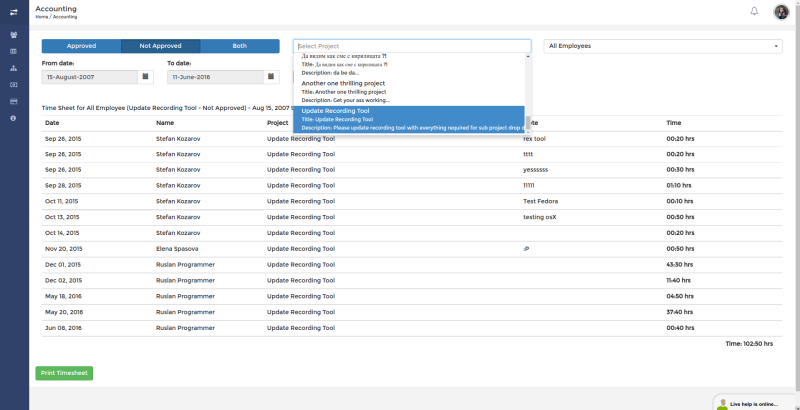Click the 11:40 hrs time cell

(x=679, y=280)
